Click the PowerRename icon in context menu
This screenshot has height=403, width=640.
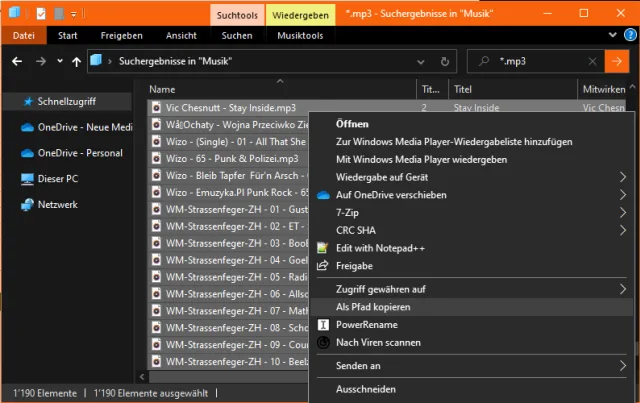click(x=323, y=325)
